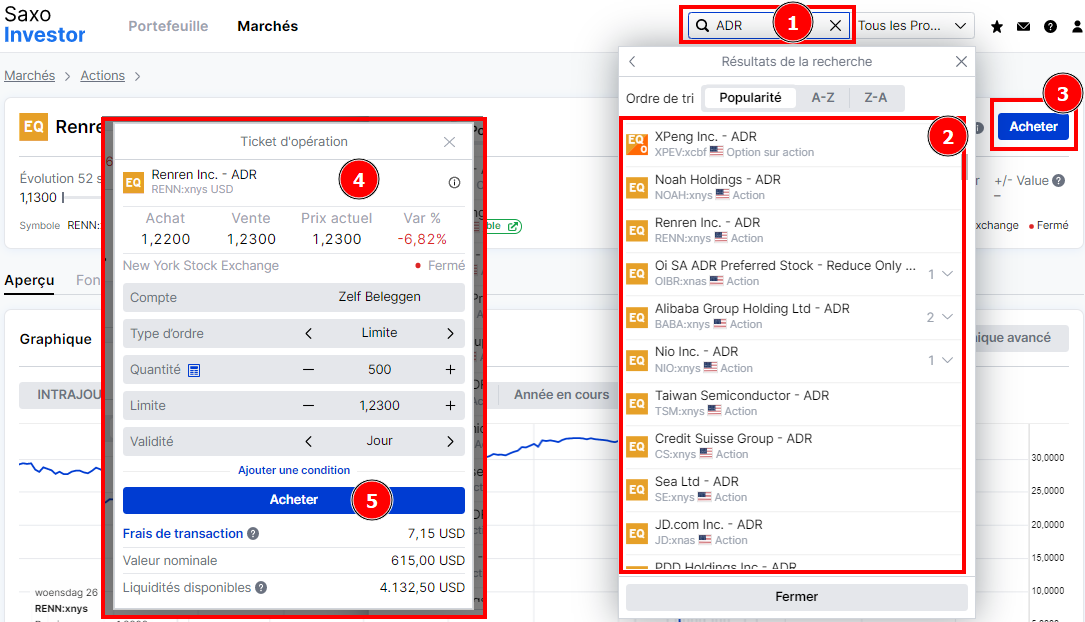Viewport: 1085px width, 622px height.
Task: Sort results by Popularité
Action: point(750,98)
